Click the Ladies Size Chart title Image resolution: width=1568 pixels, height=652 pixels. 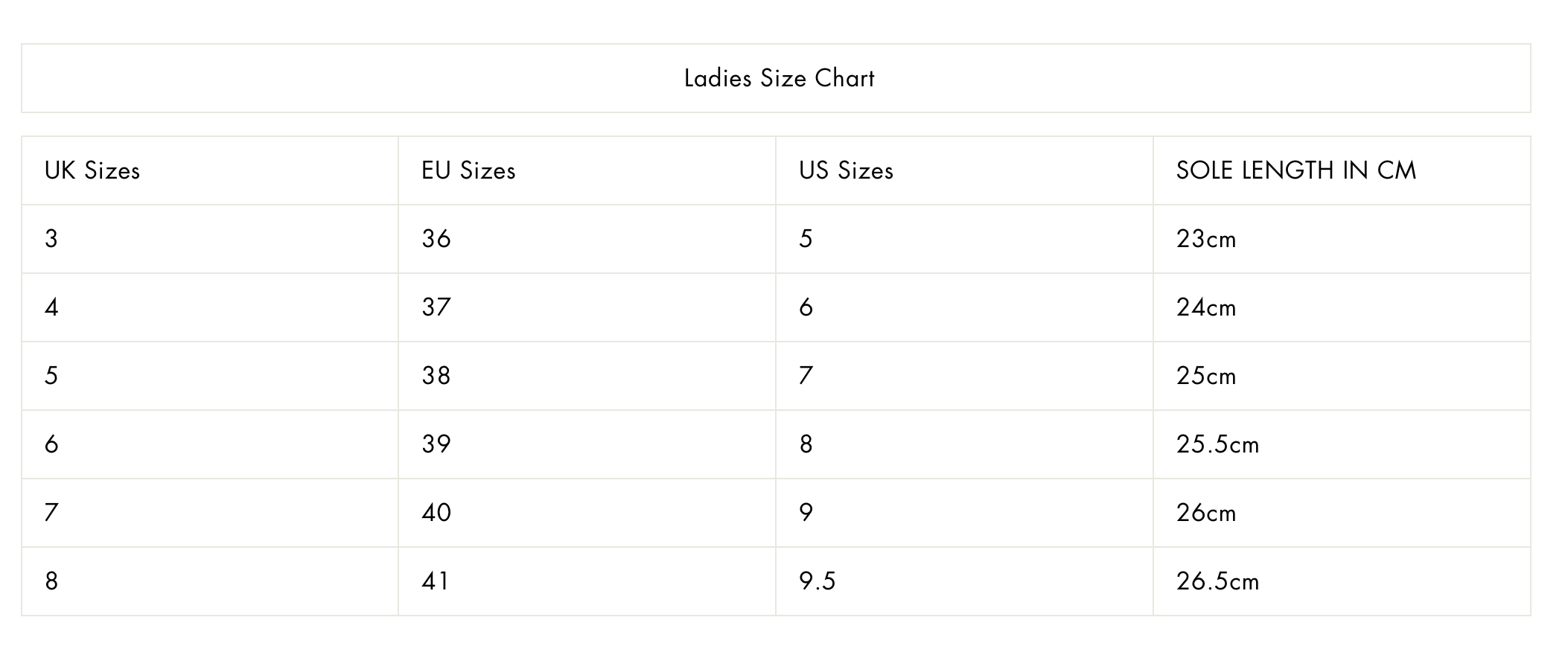coord(779,78)
